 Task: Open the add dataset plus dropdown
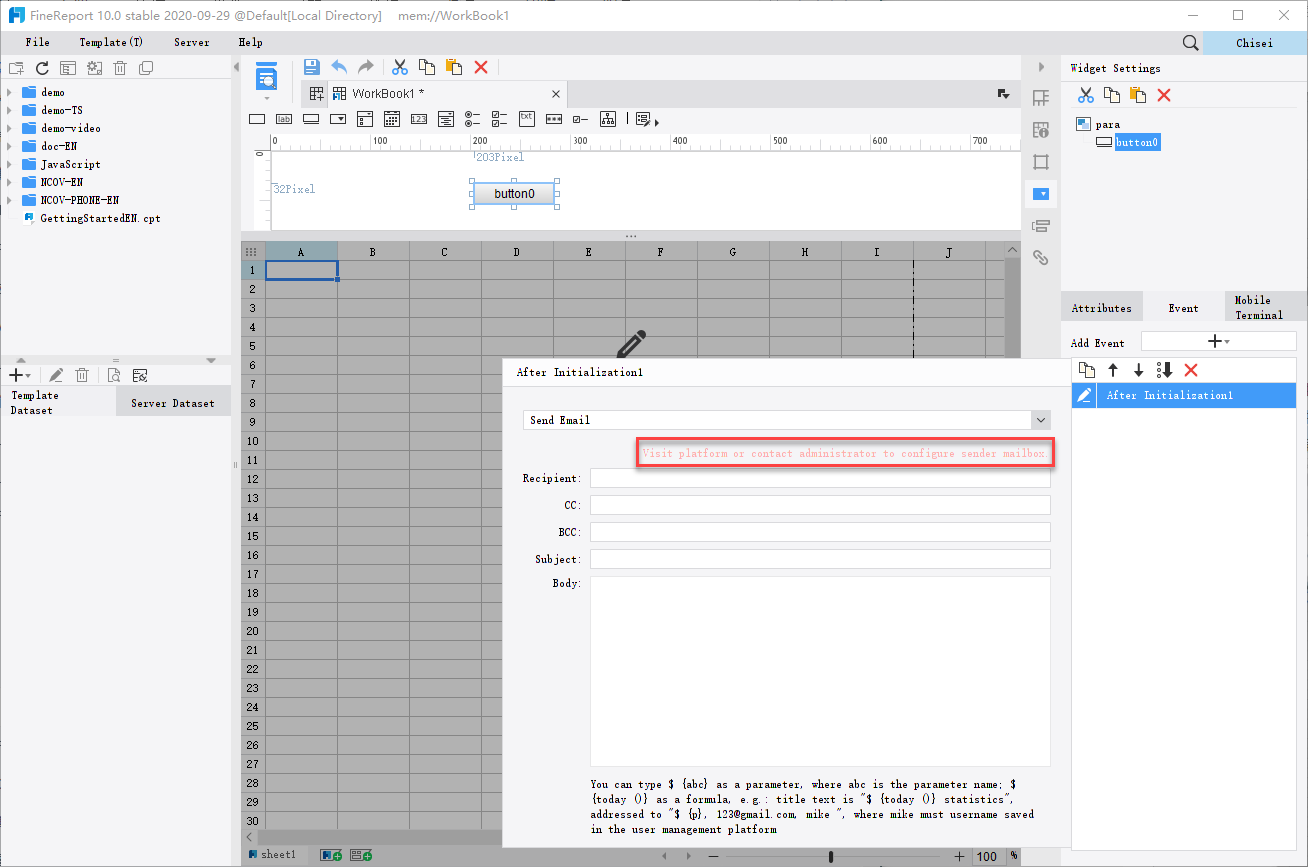[20, 375]
